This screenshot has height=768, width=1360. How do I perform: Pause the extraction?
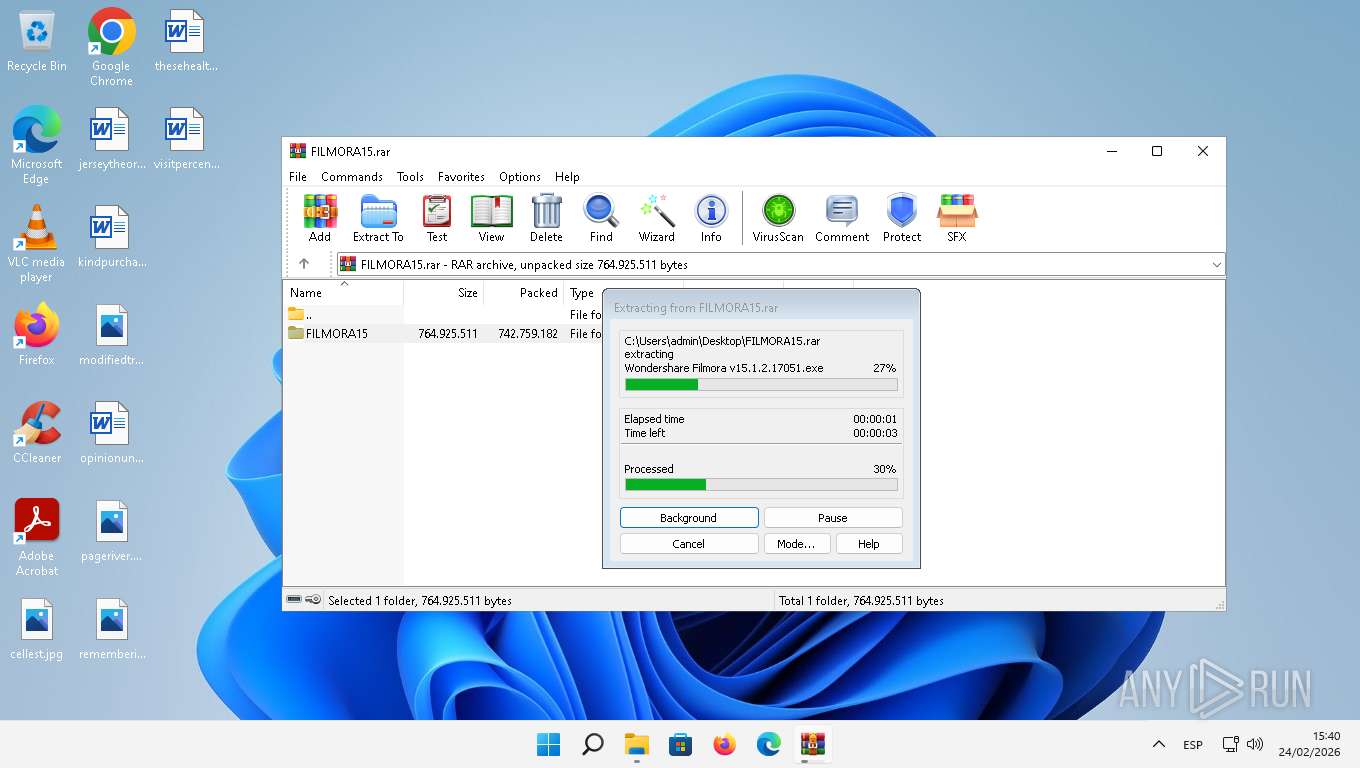pyautogui.click(x=833, y=518)
